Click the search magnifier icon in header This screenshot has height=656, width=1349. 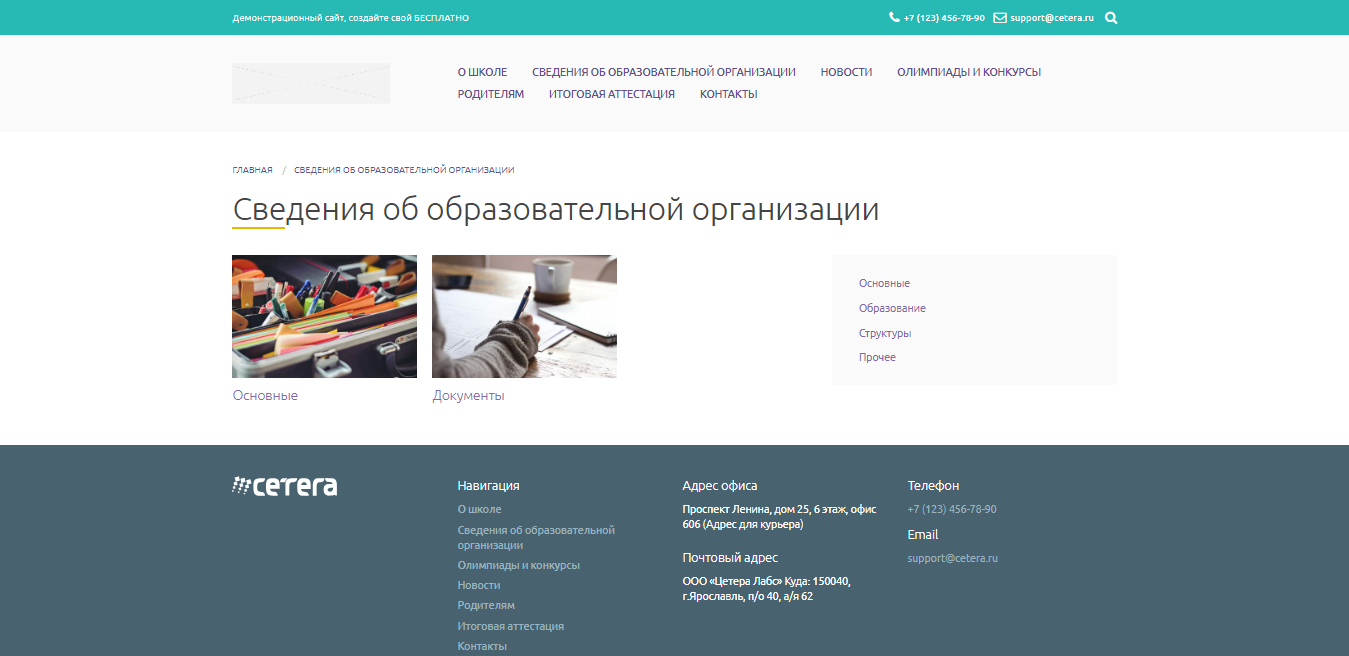[x=1111, y=17]
